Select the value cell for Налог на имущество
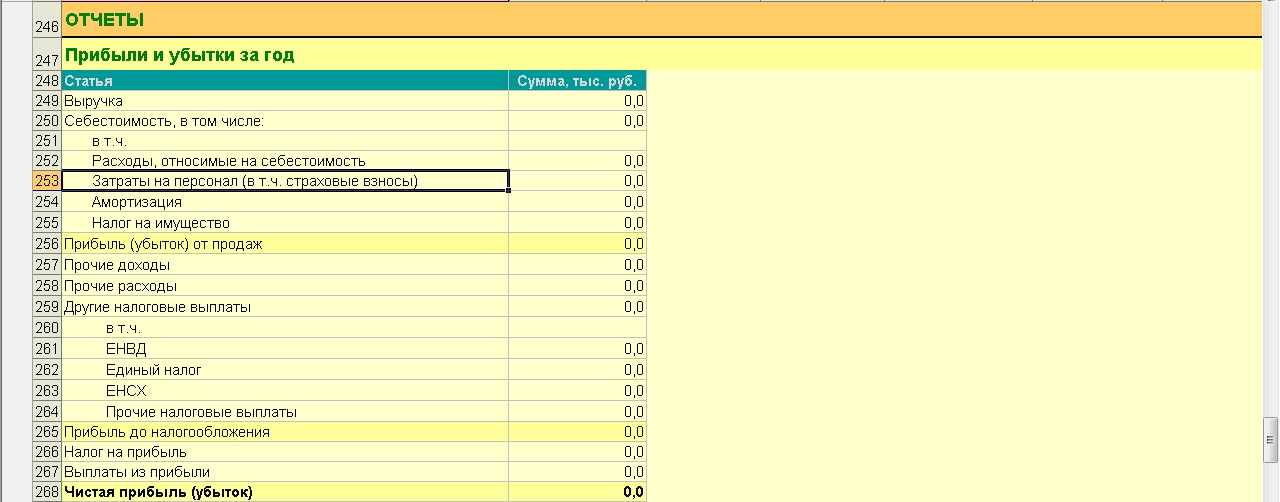The height and width of the screenshot is (502, 1280). 577,223
